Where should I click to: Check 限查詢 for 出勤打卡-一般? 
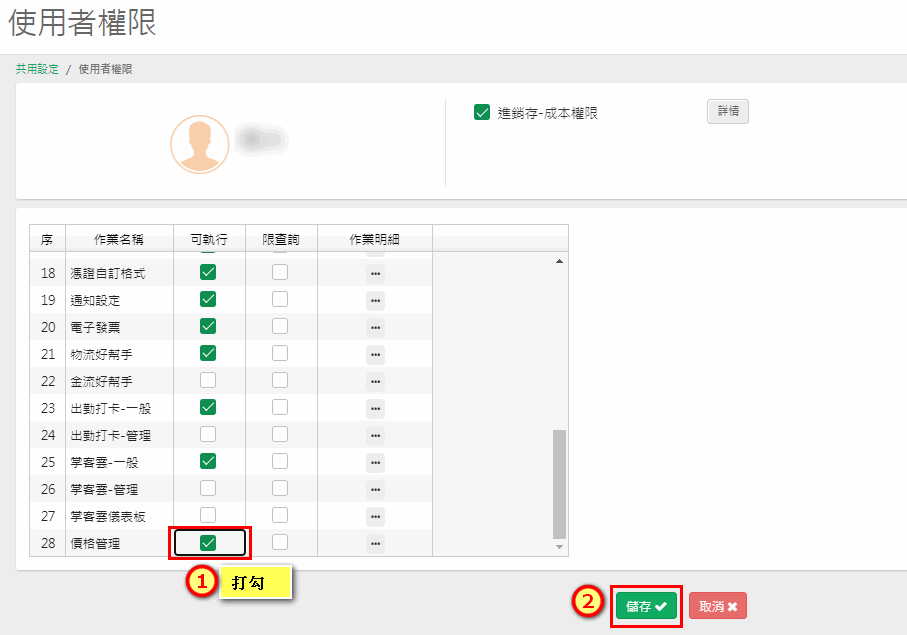[x=280, y=407]
